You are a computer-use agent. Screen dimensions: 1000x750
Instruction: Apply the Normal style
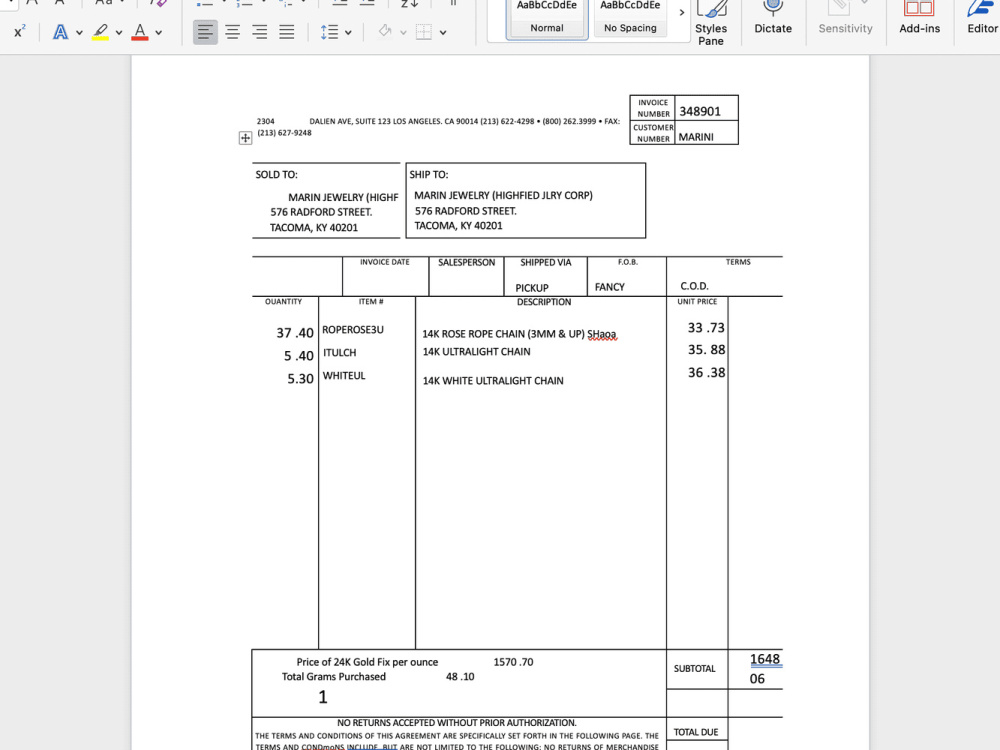pyautogui.click(x=547, y=19)
